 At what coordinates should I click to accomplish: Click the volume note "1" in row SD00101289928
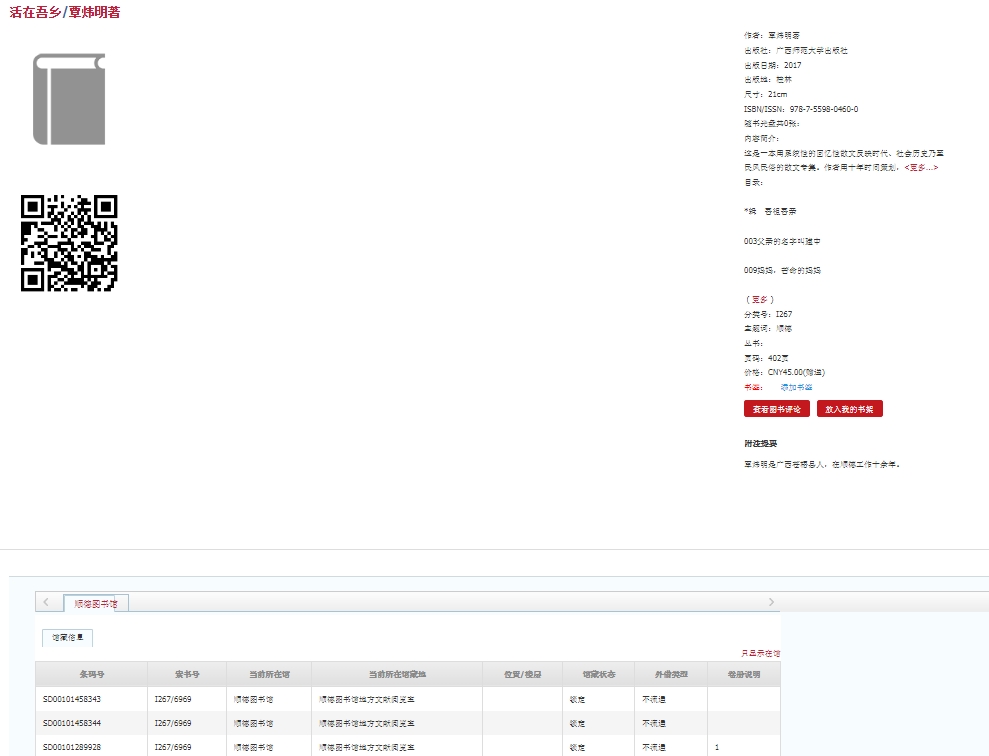pyautogui.click(x=717, y=747)
